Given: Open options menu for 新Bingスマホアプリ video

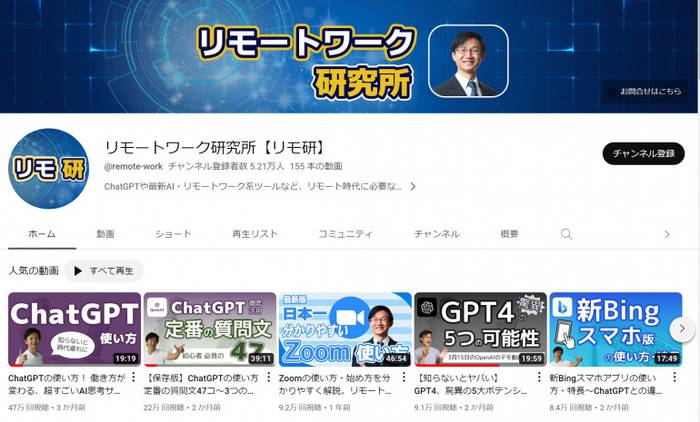Looking at the screenshot, I should coord(674,377).
